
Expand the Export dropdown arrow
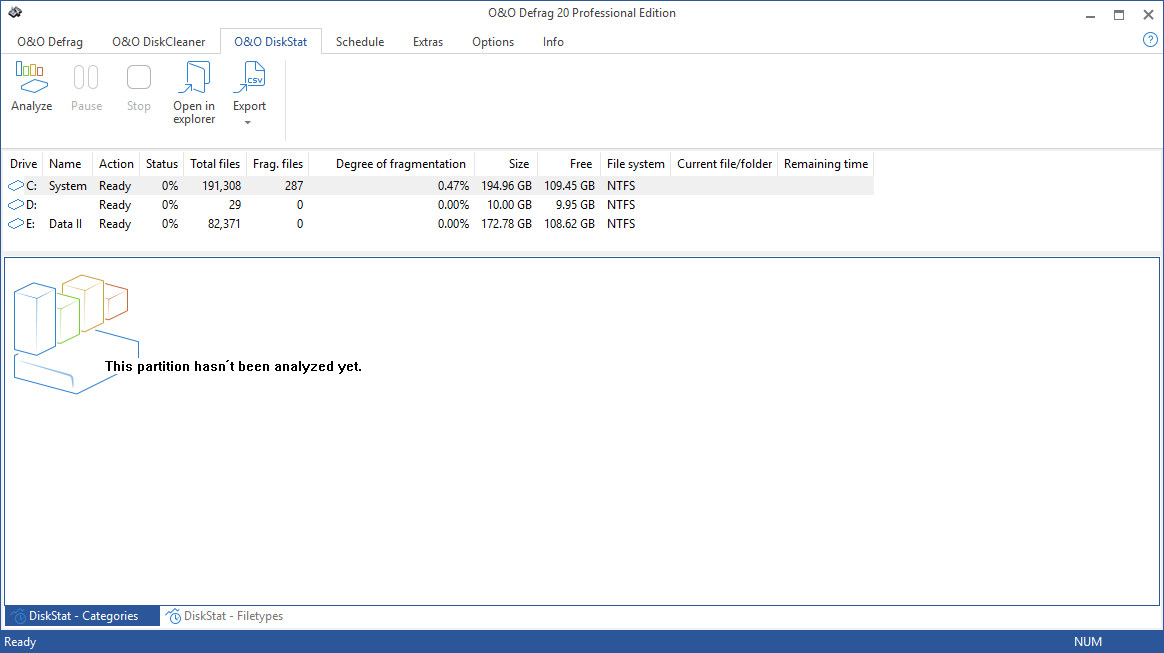pyautogui.click(x=249, y=123)
